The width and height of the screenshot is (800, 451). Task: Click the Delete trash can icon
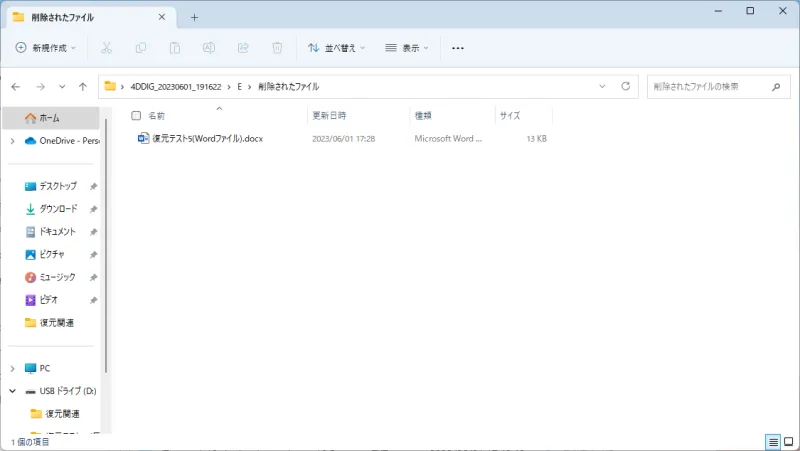coord(277,48)
